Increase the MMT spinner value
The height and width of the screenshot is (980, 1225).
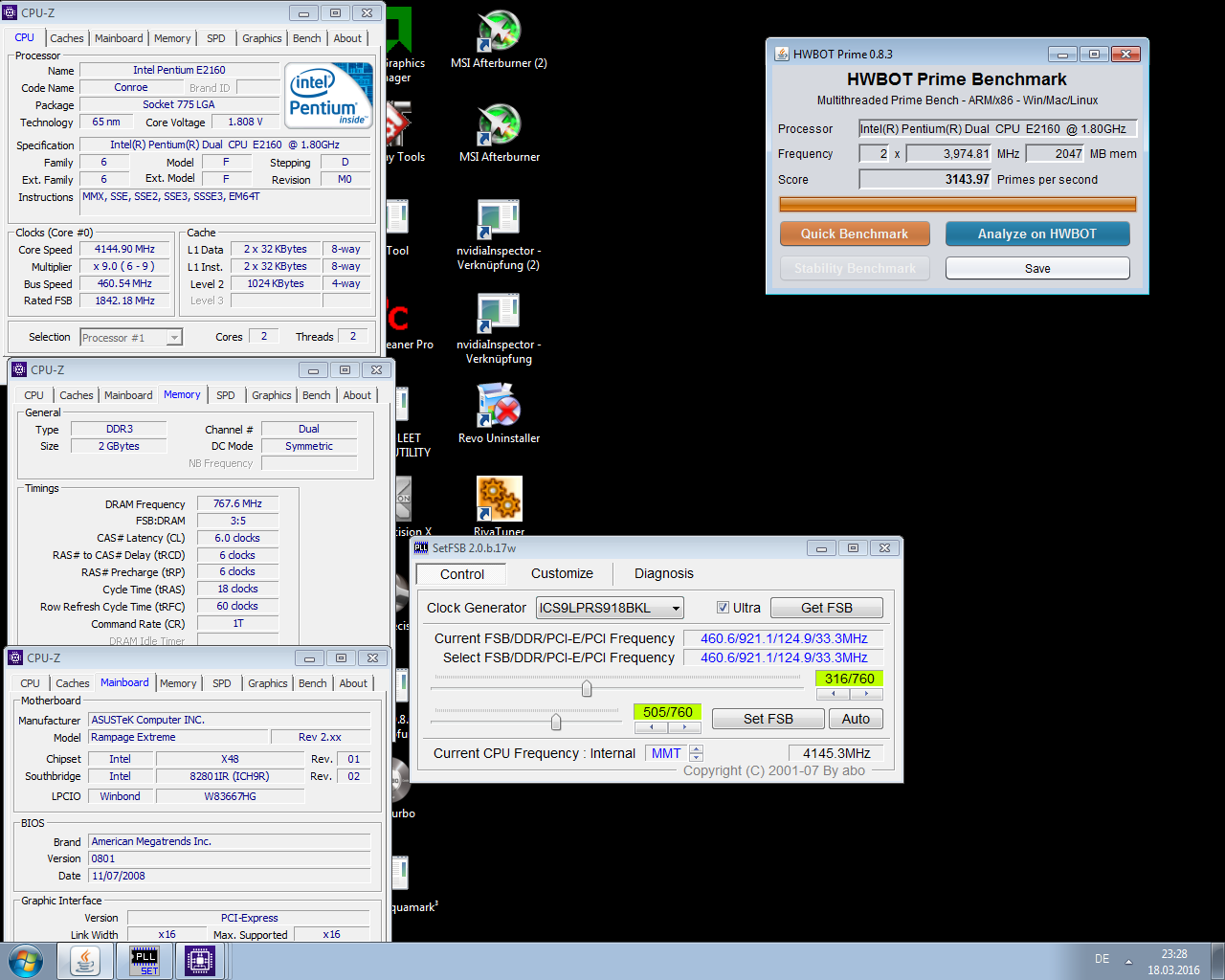(696, 749)
